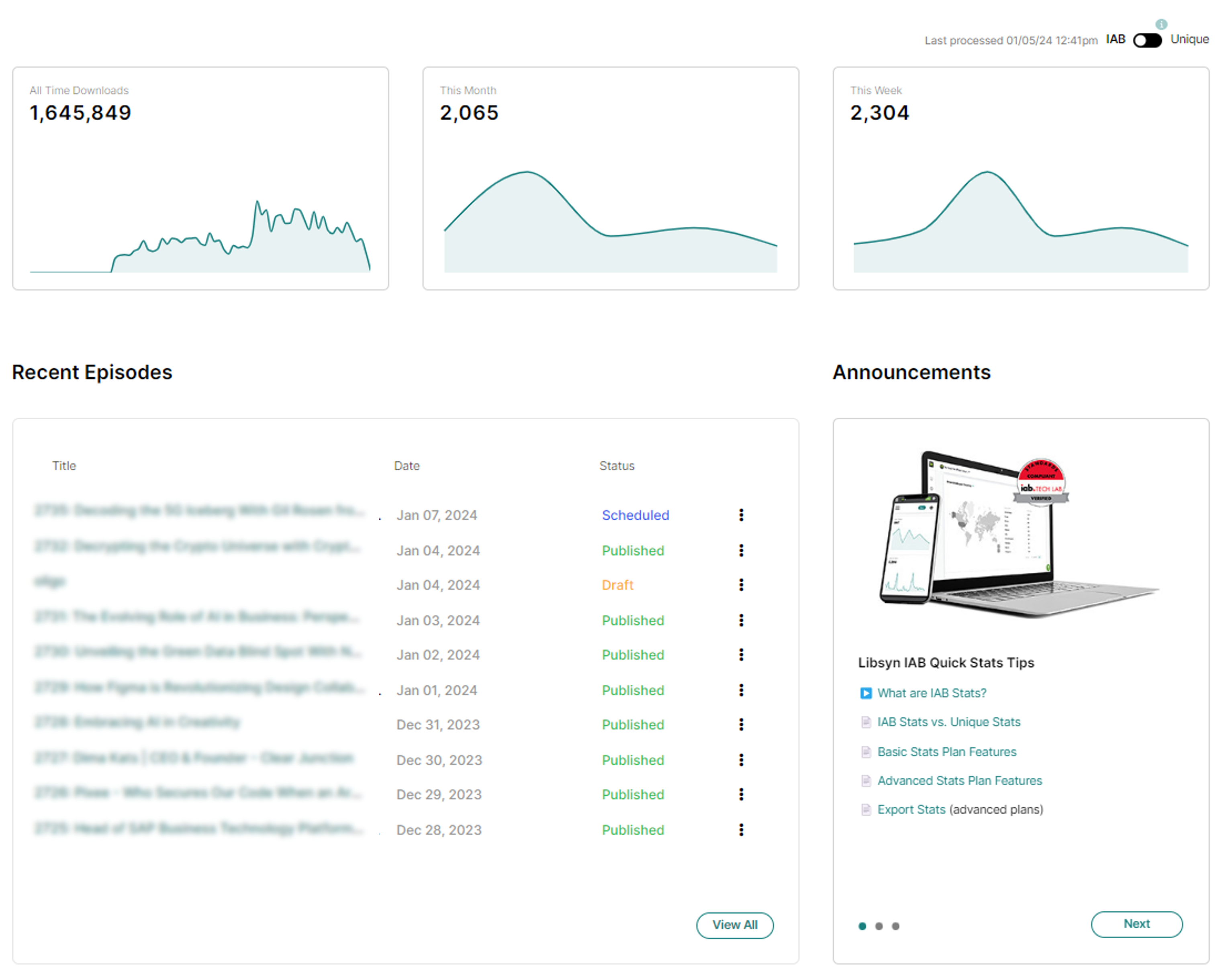Open options menu for Dec 28, 2023 episode
The height and width of the screenshot is (980, 1222).
click(741, 830)
